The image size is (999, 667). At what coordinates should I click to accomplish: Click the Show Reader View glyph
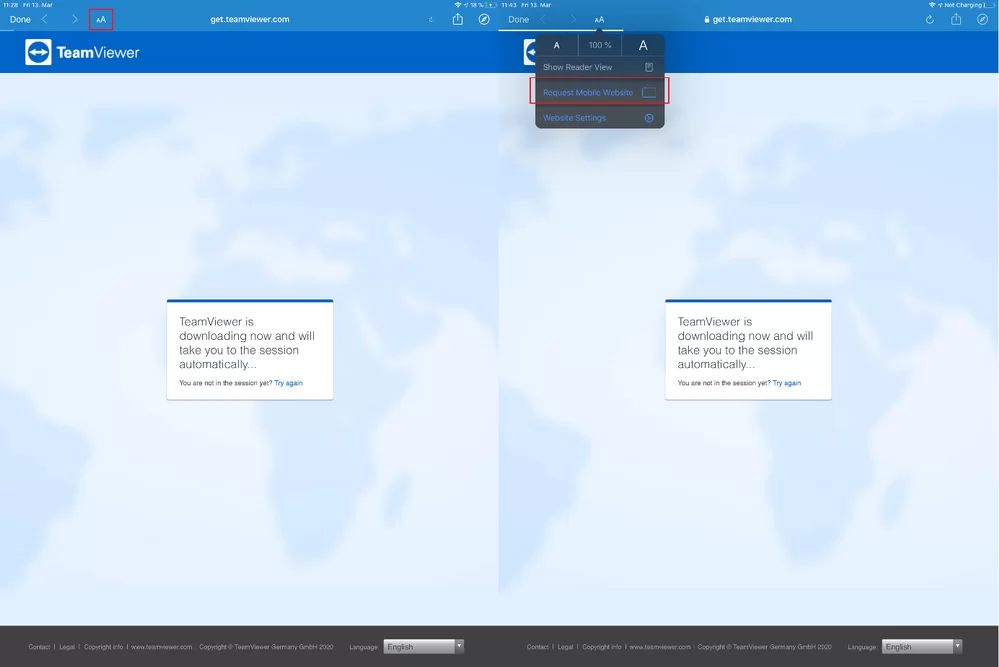point(648,66)
